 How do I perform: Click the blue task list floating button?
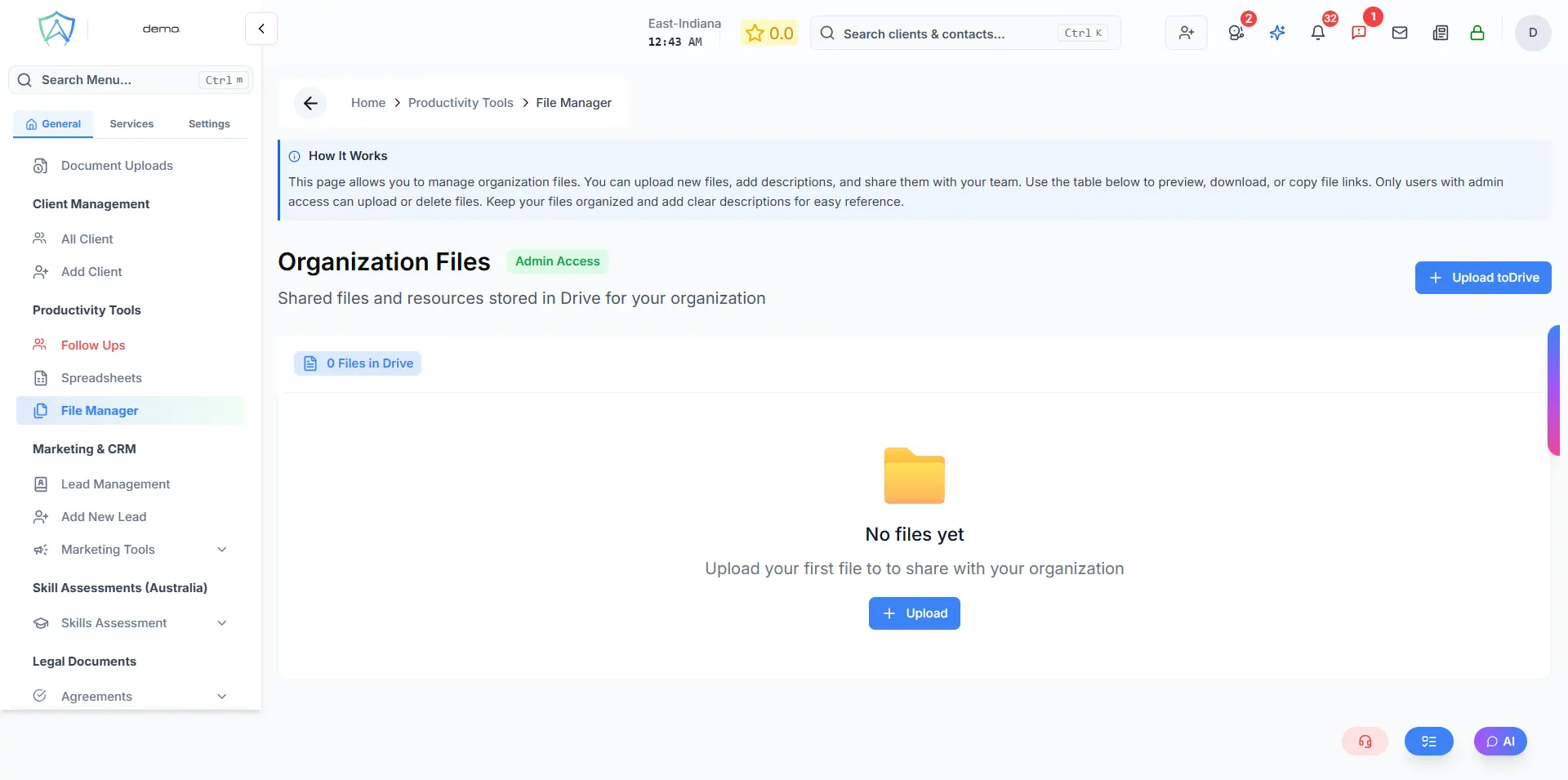click(1429, 742)
